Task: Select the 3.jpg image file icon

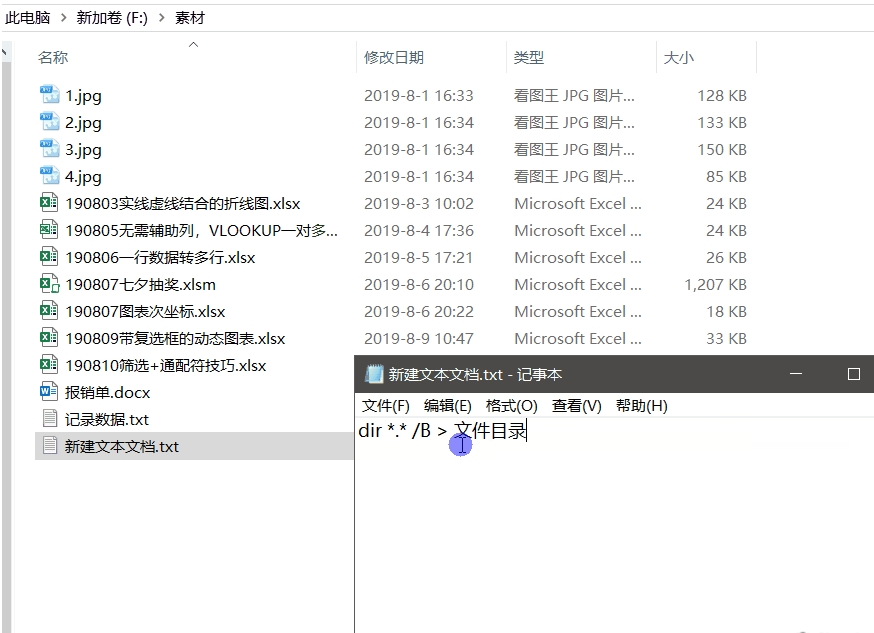Action: 50,149
